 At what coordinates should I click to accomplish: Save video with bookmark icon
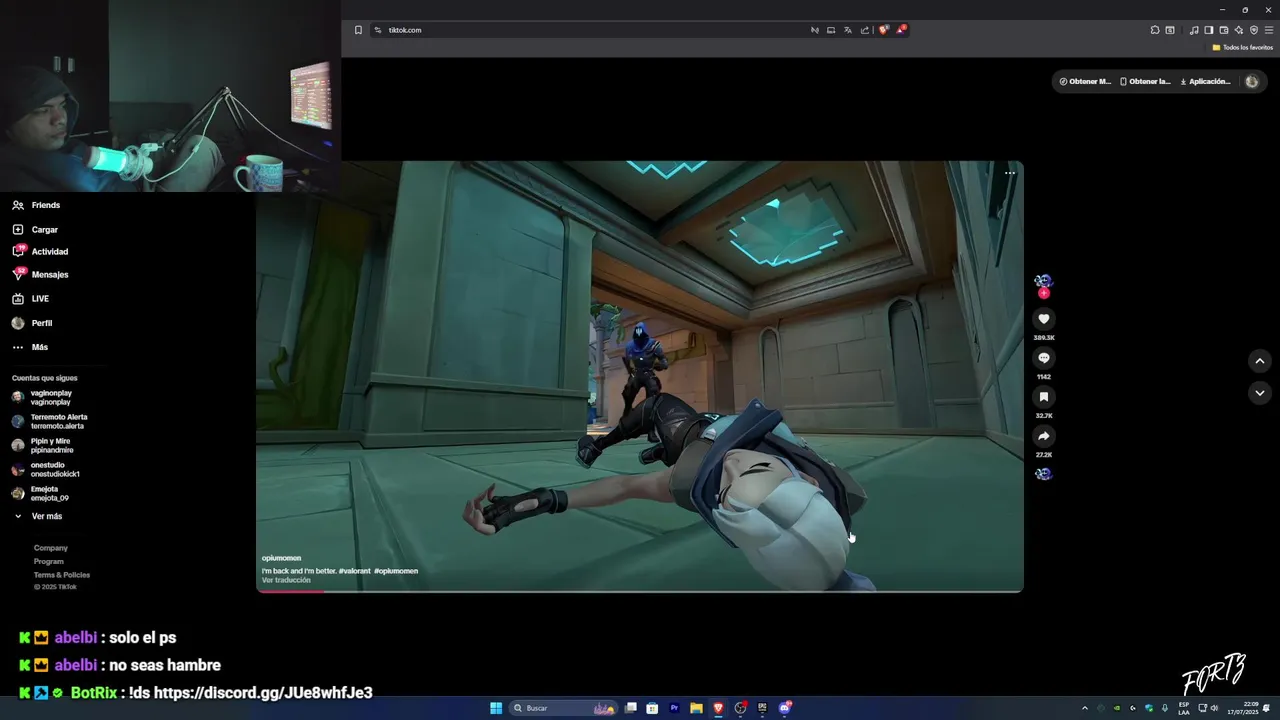pos(1043,397)
